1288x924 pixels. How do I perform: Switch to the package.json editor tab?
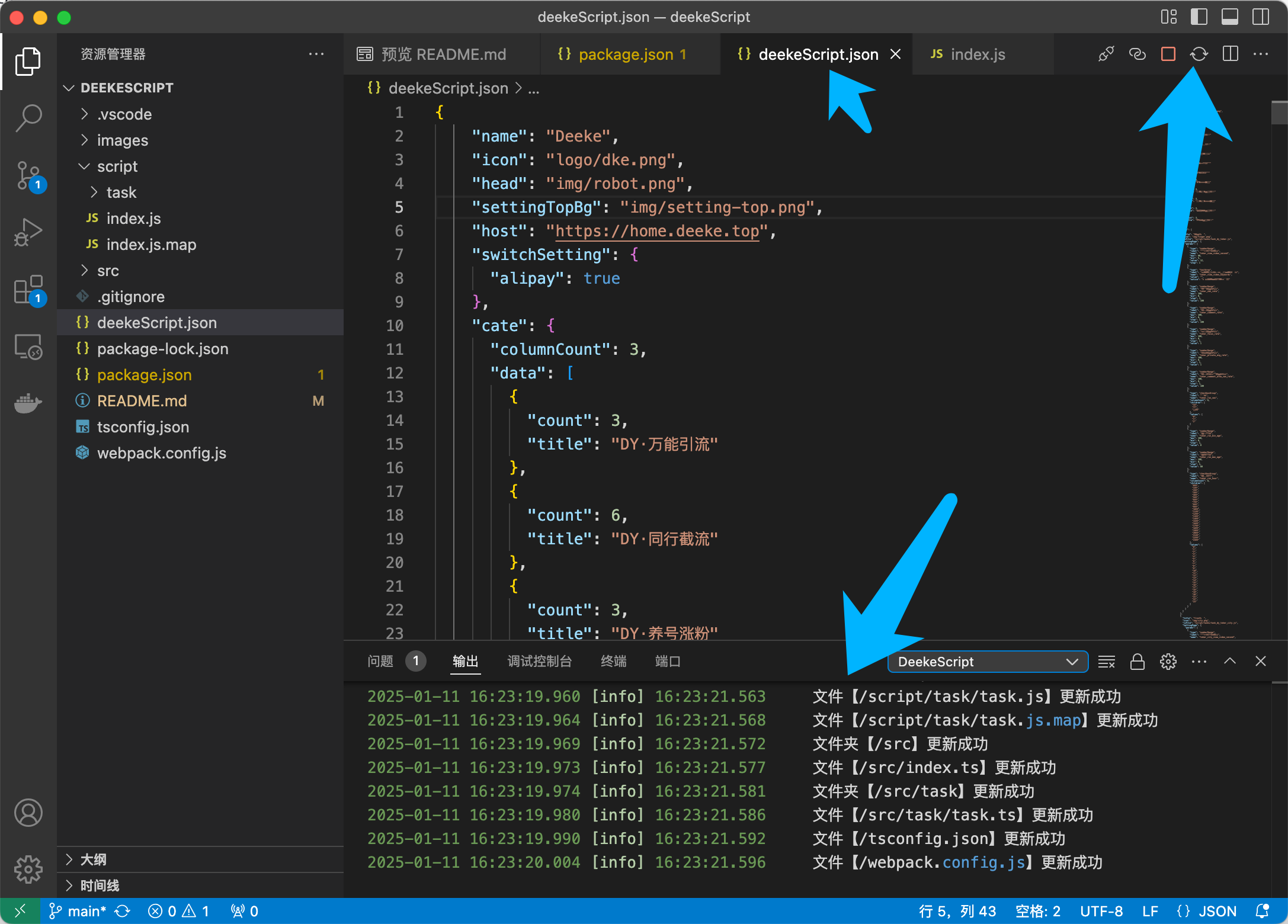coord(625,54)
